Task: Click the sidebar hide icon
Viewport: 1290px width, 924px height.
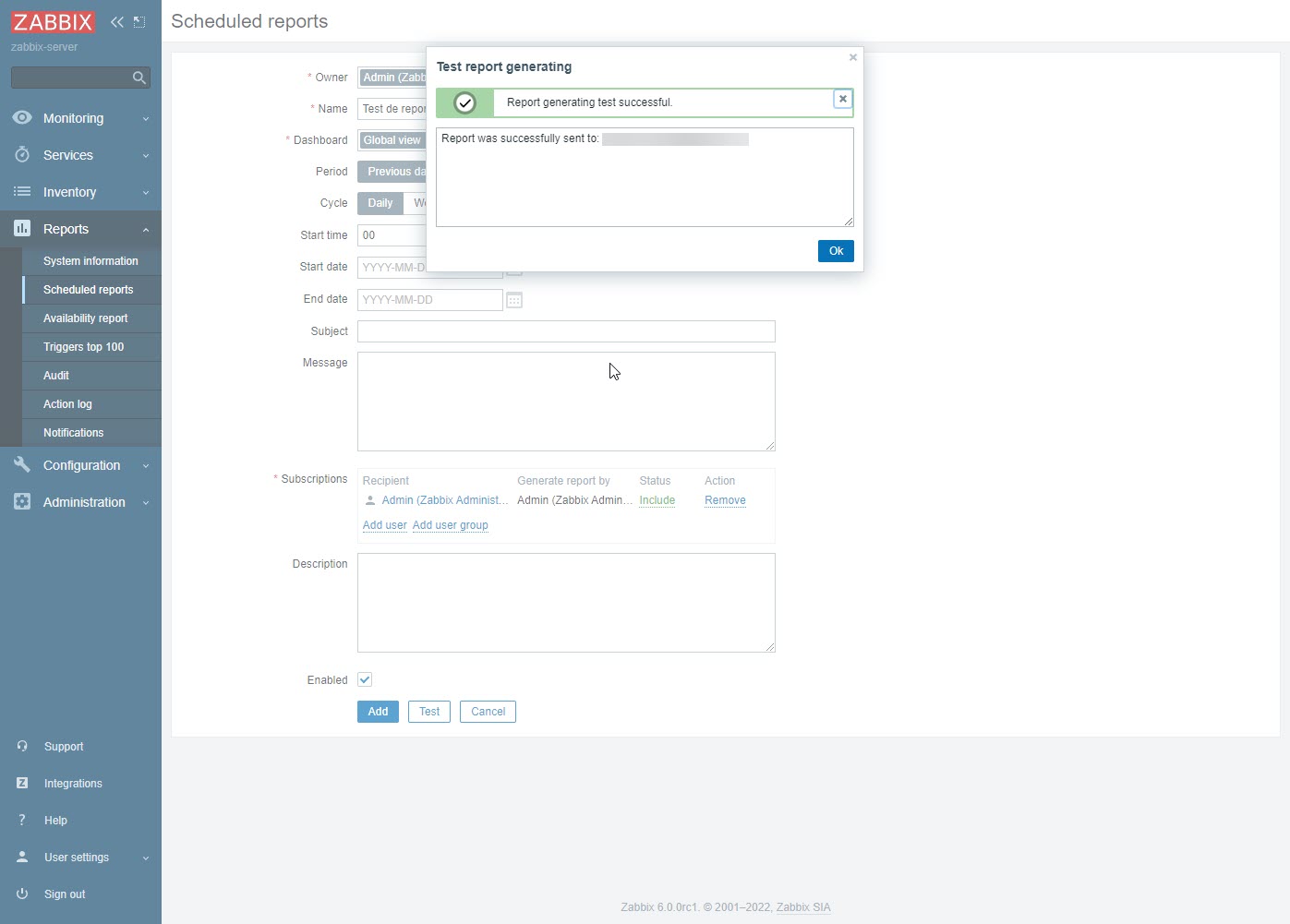Action: (139, 22)
